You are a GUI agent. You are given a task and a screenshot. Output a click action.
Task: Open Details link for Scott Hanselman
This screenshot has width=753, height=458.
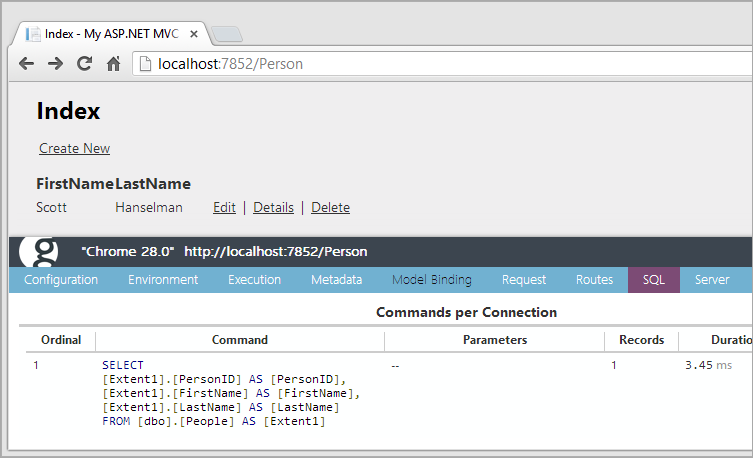[273, 207]
